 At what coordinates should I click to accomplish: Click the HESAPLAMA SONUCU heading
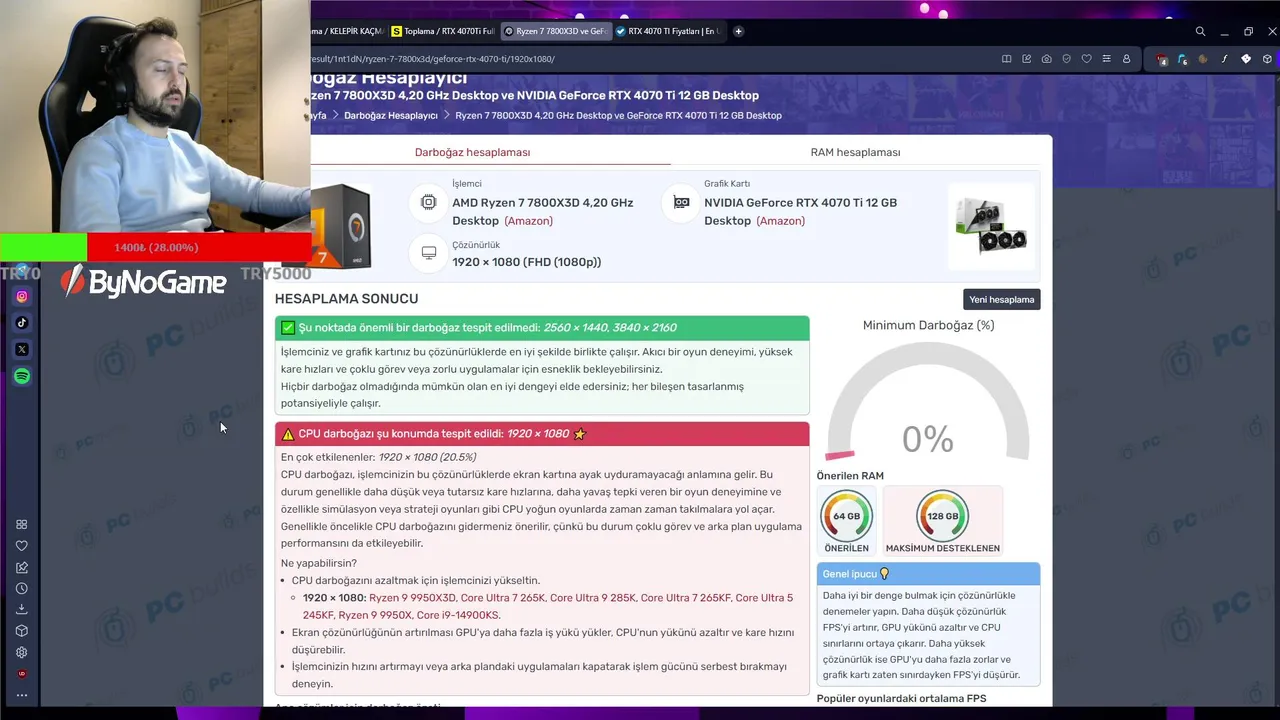point(347,299)
